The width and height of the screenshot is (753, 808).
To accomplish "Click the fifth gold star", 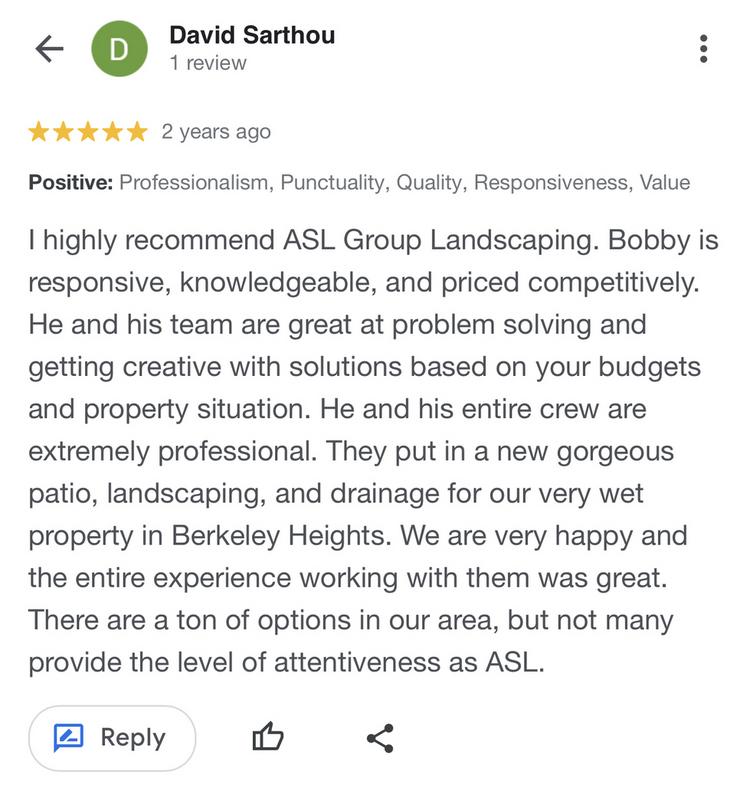I will [x=137, y=131].
